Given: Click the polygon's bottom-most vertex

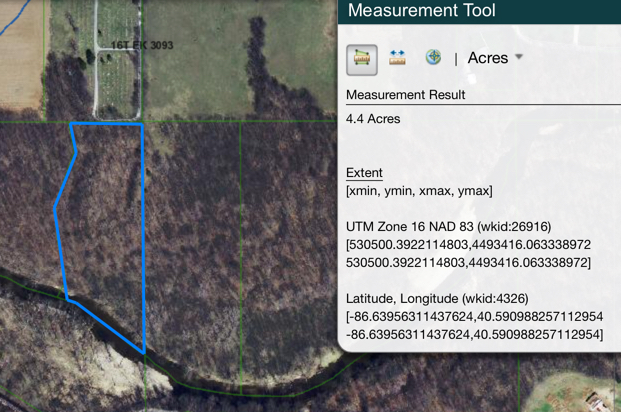Looking at the screenshot, I should [x=144, y=352].
